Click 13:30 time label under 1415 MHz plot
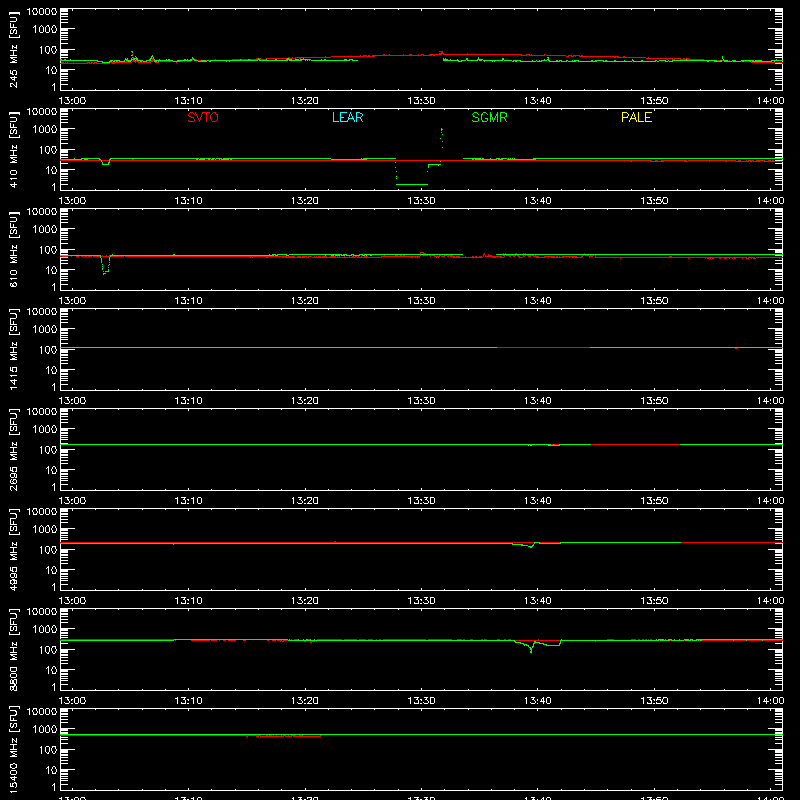This screenshot has width=800, height=800. pyautogui.click(x=421, y=401)
